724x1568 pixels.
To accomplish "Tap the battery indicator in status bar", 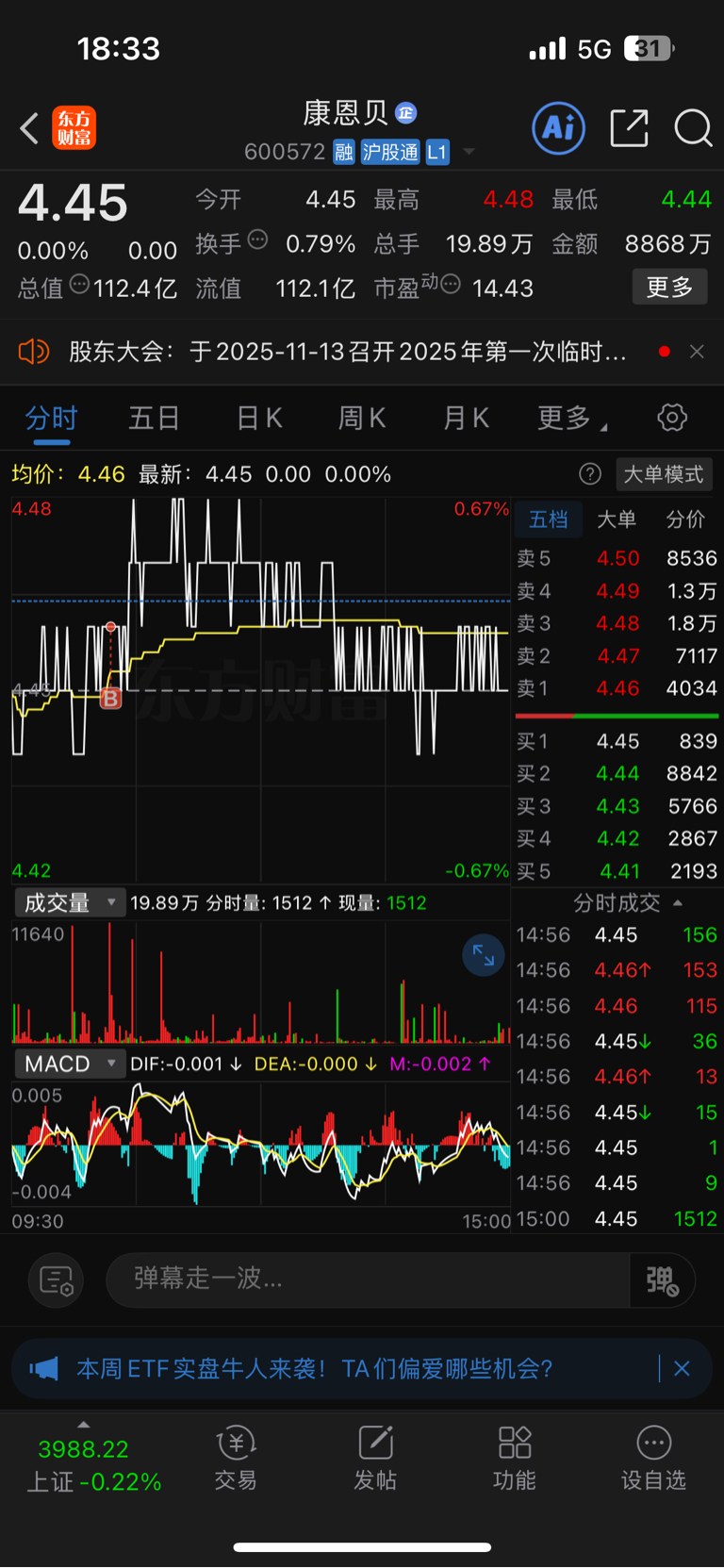I will (x=650, y=48).
